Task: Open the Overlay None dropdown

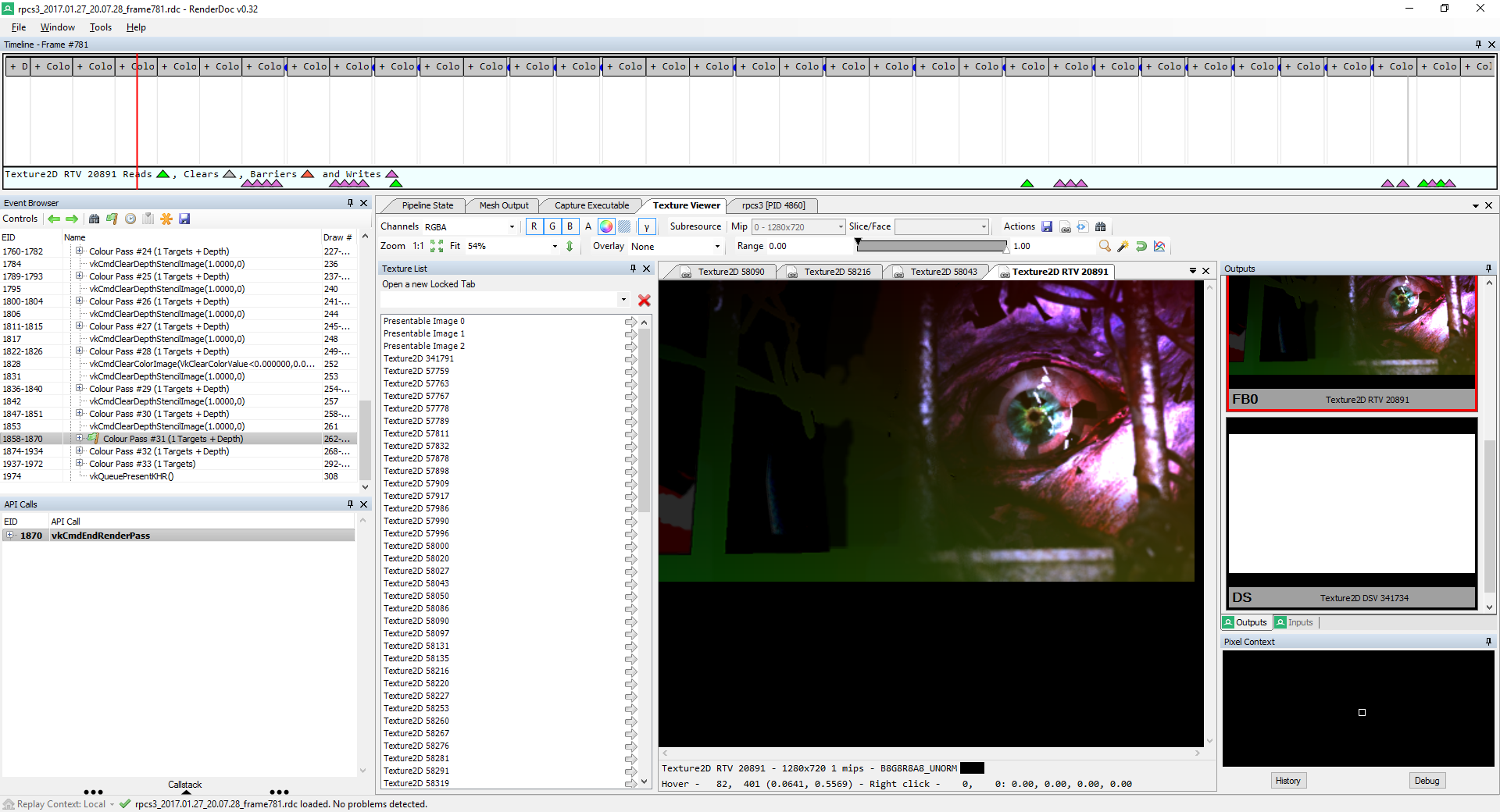Action: [676, 247]
